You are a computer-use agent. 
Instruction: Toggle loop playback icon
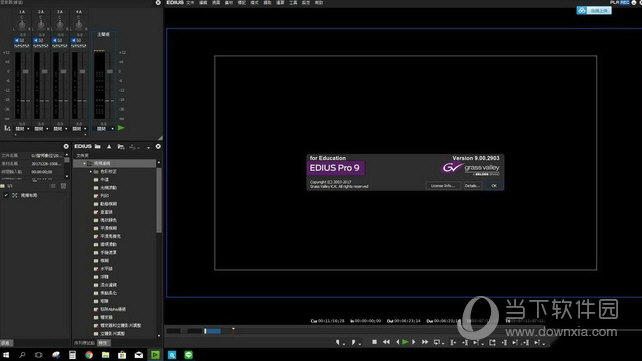[x=437, y=342]
